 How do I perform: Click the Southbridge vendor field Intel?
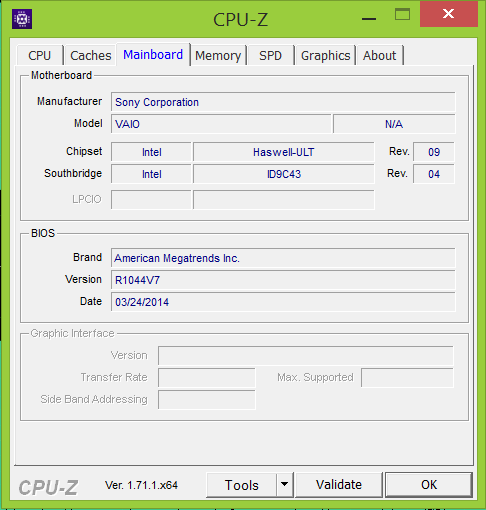pos(151,174)
